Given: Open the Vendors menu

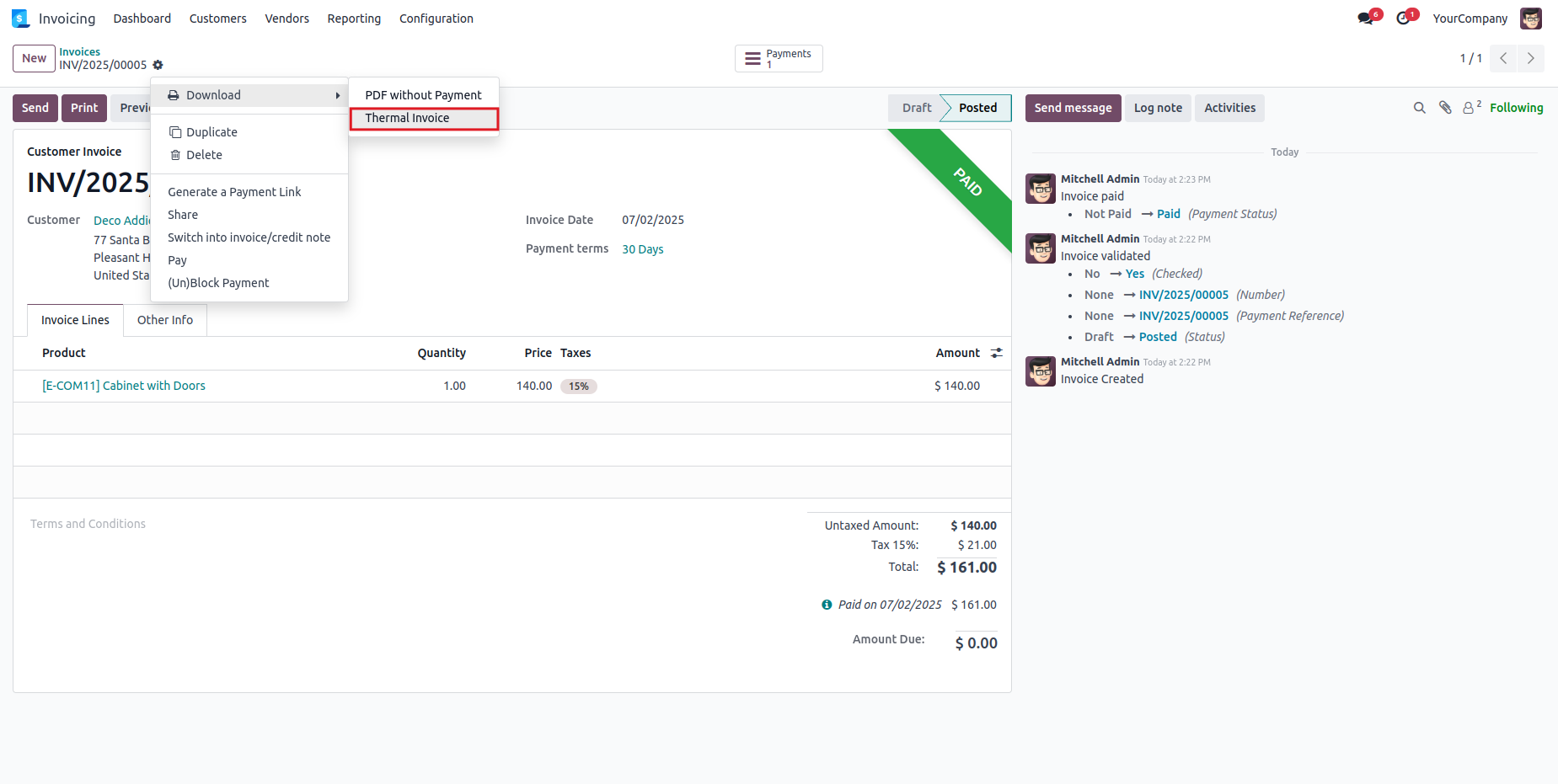Looking at the screenshot, I should tap(286, 19).
